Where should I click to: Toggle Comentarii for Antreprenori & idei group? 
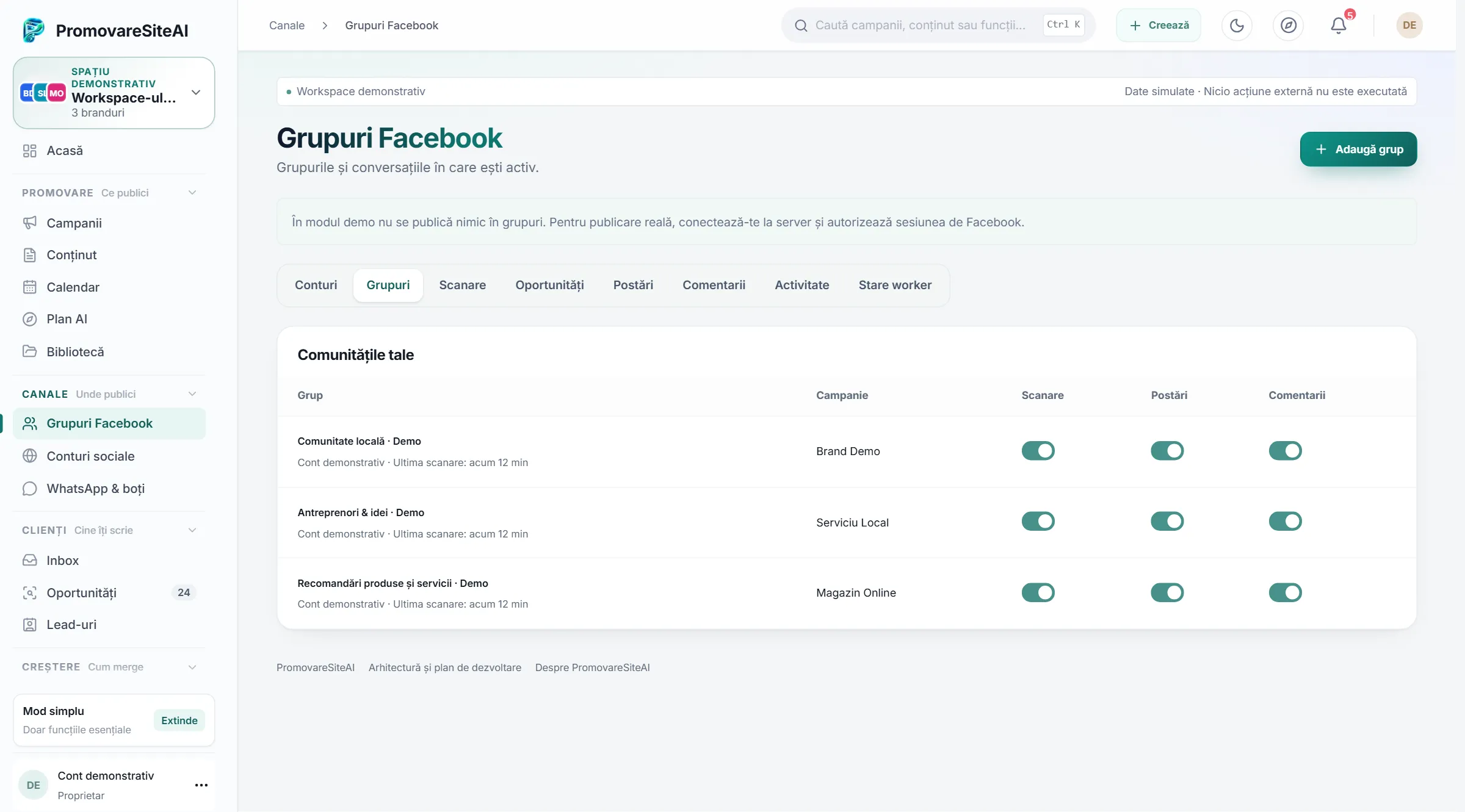pos(1285,522)
